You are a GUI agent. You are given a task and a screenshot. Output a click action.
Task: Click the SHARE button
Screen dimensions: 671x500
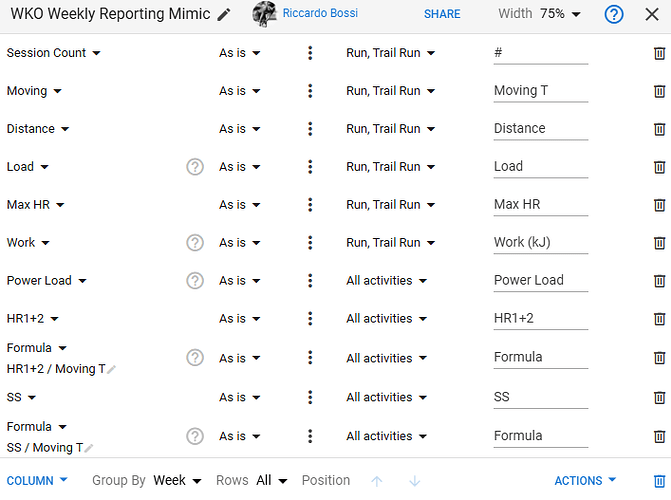tap(442, 14)
